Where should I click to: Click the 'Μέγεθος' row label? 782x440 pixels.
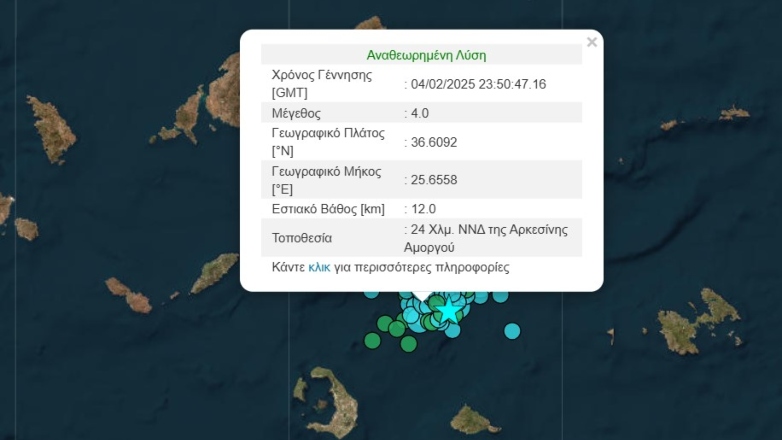coord(296,113)
